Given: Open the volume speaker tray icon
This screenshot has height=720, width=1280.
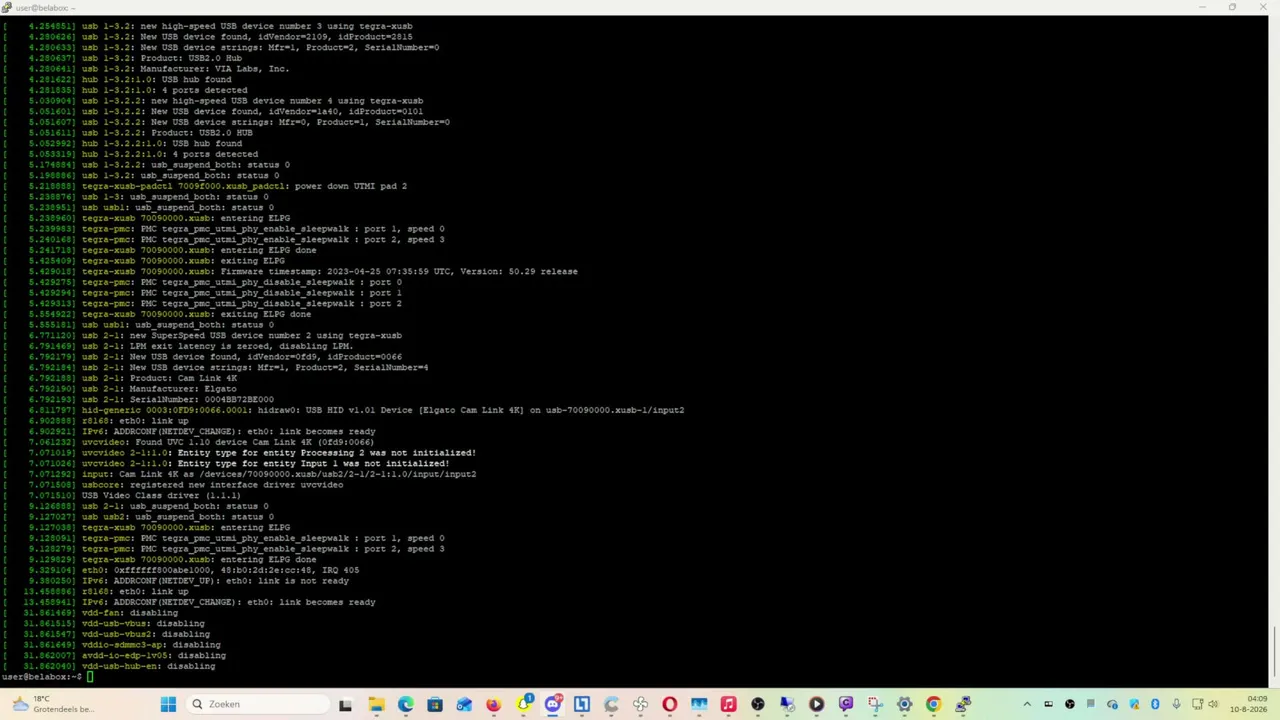Looking at the screenshot, I should pos(1213,704).
